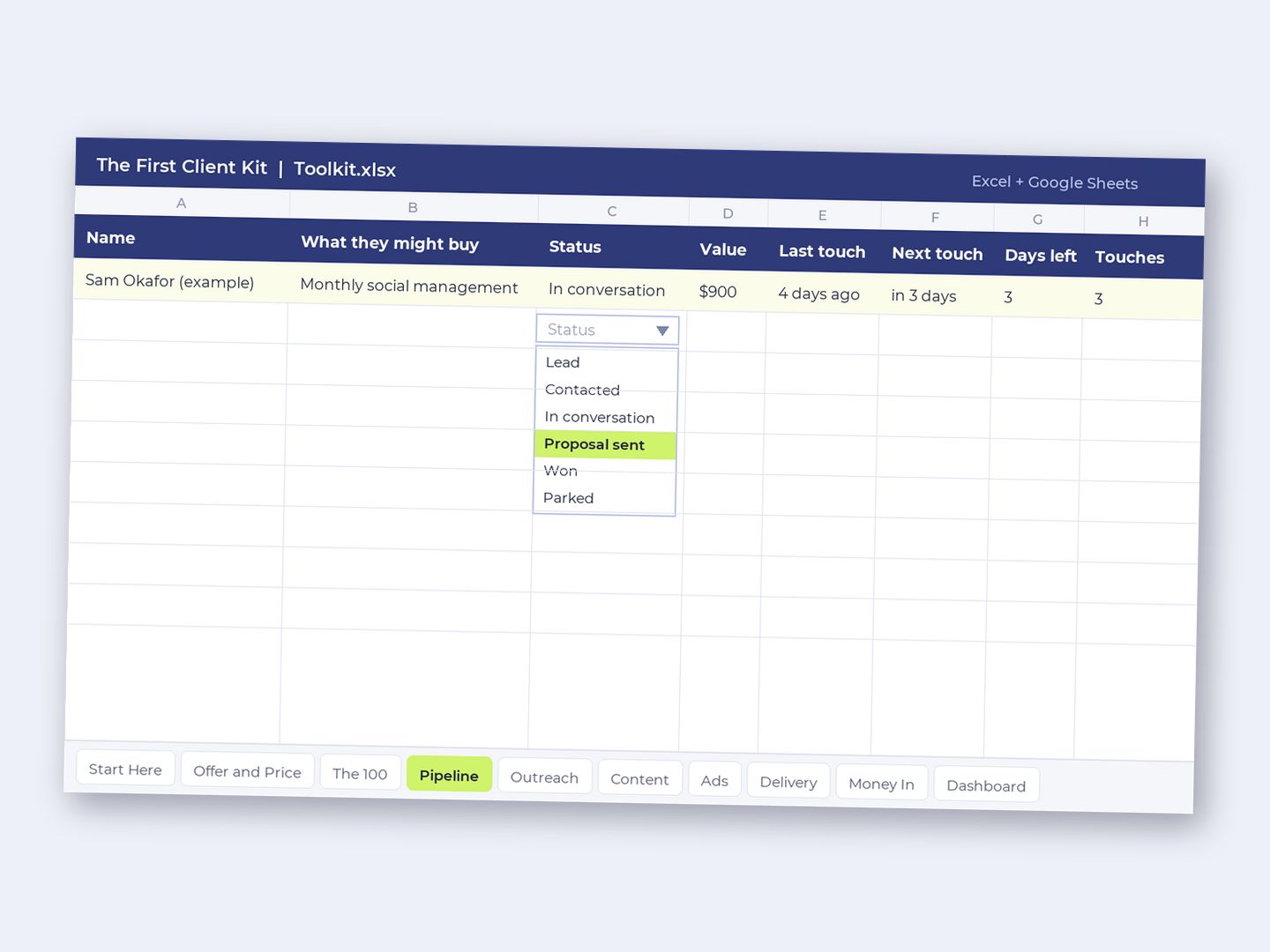Screen dimensions: 1270x952
Task: Click the Last touch header cell
Action: [822, 251]
